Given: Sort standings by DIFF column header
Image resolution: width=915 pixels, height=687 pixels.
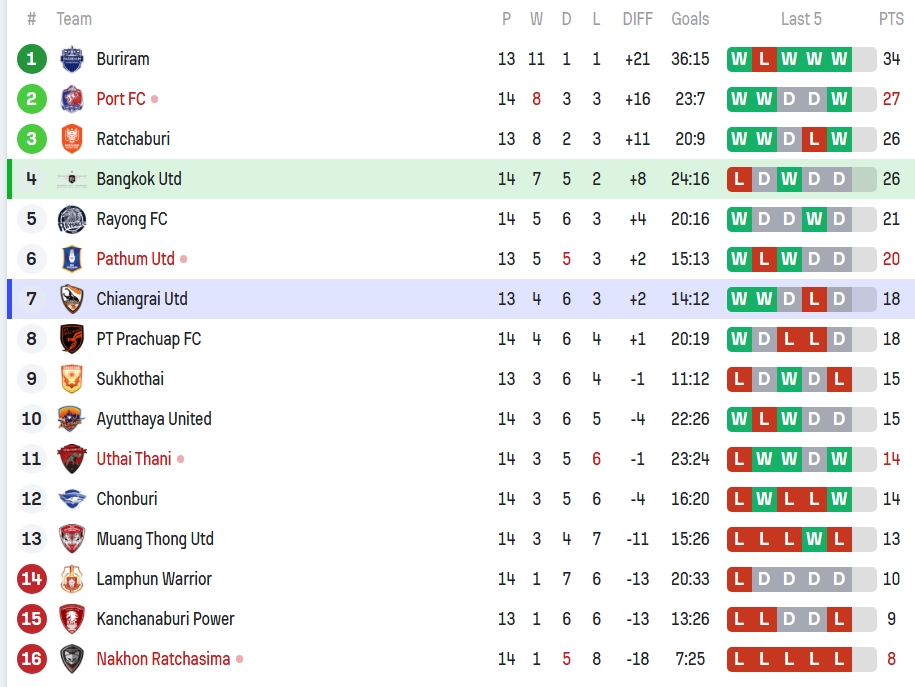Looking at the screenshot, I should click(x=637, y=19).
